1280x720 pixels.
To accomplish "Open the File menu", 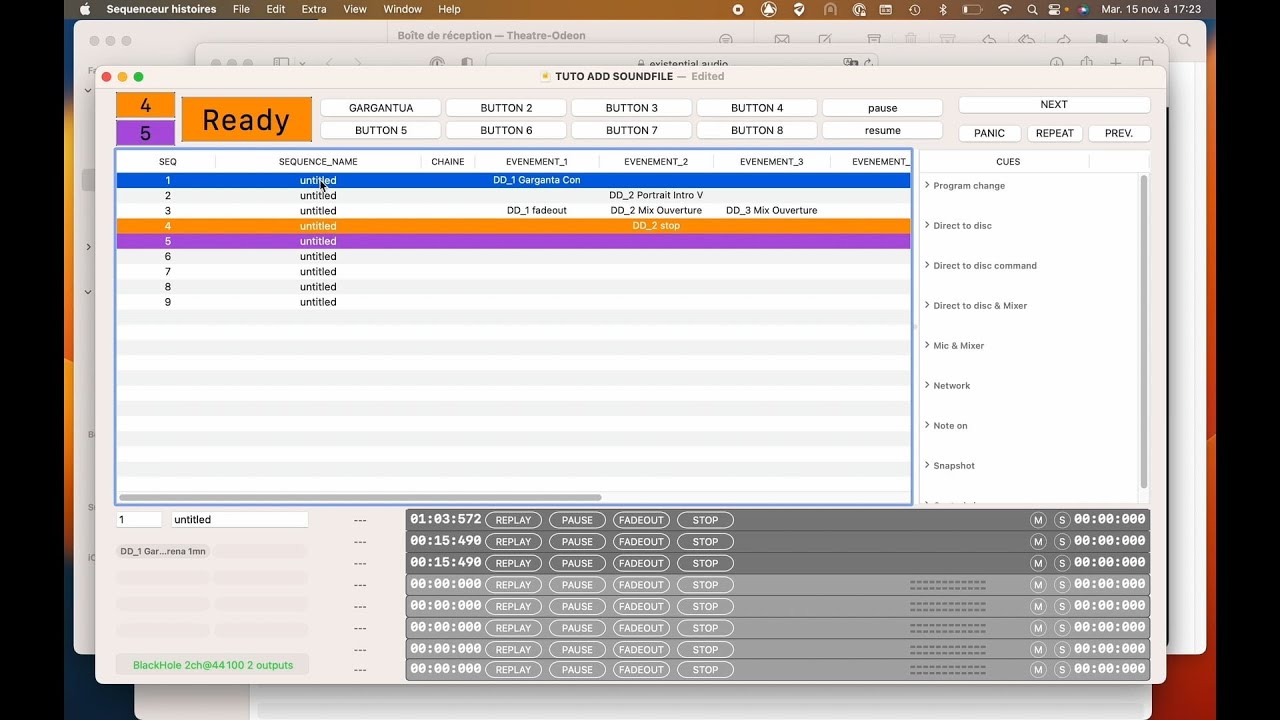I will (x=241, y=9).
